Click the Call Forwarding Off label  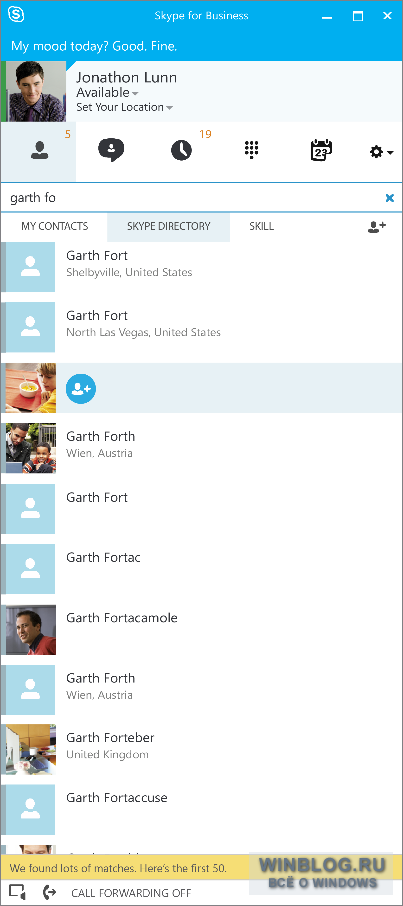131,893
